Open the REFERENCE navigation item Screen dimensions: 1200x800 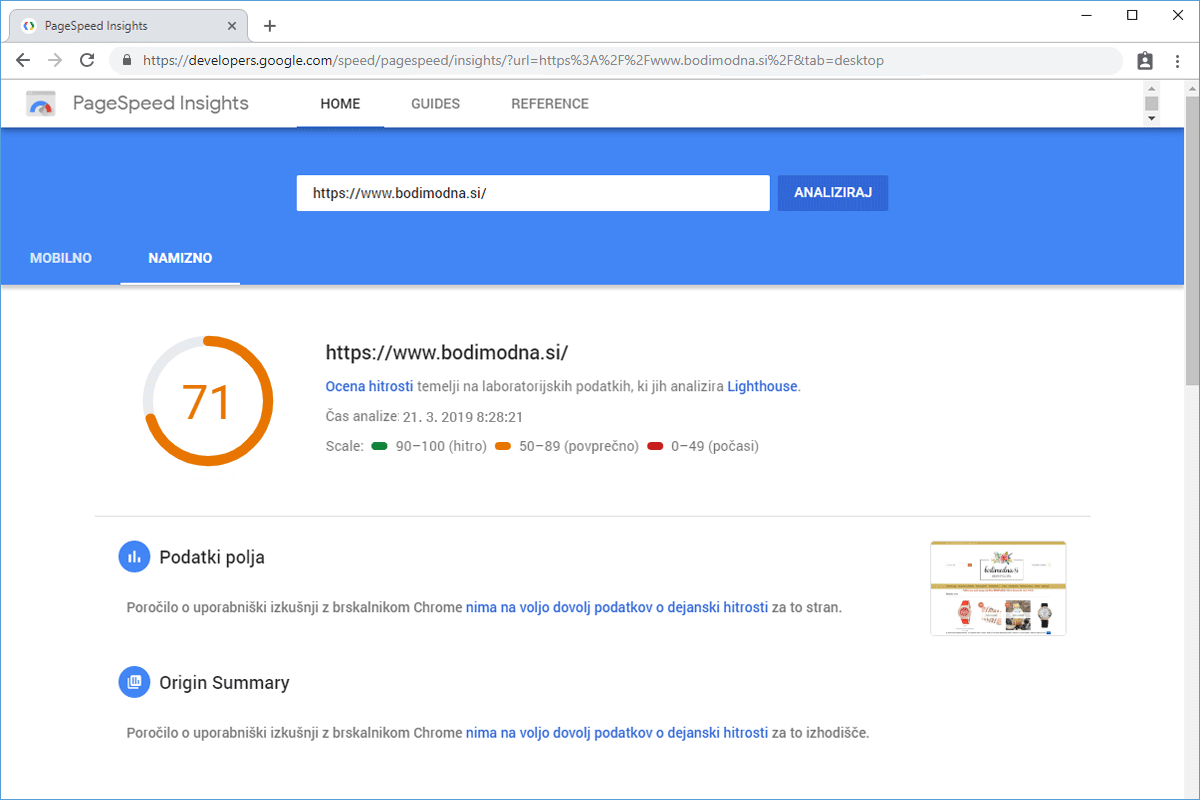pyautogui.click(x=549, y=104)
